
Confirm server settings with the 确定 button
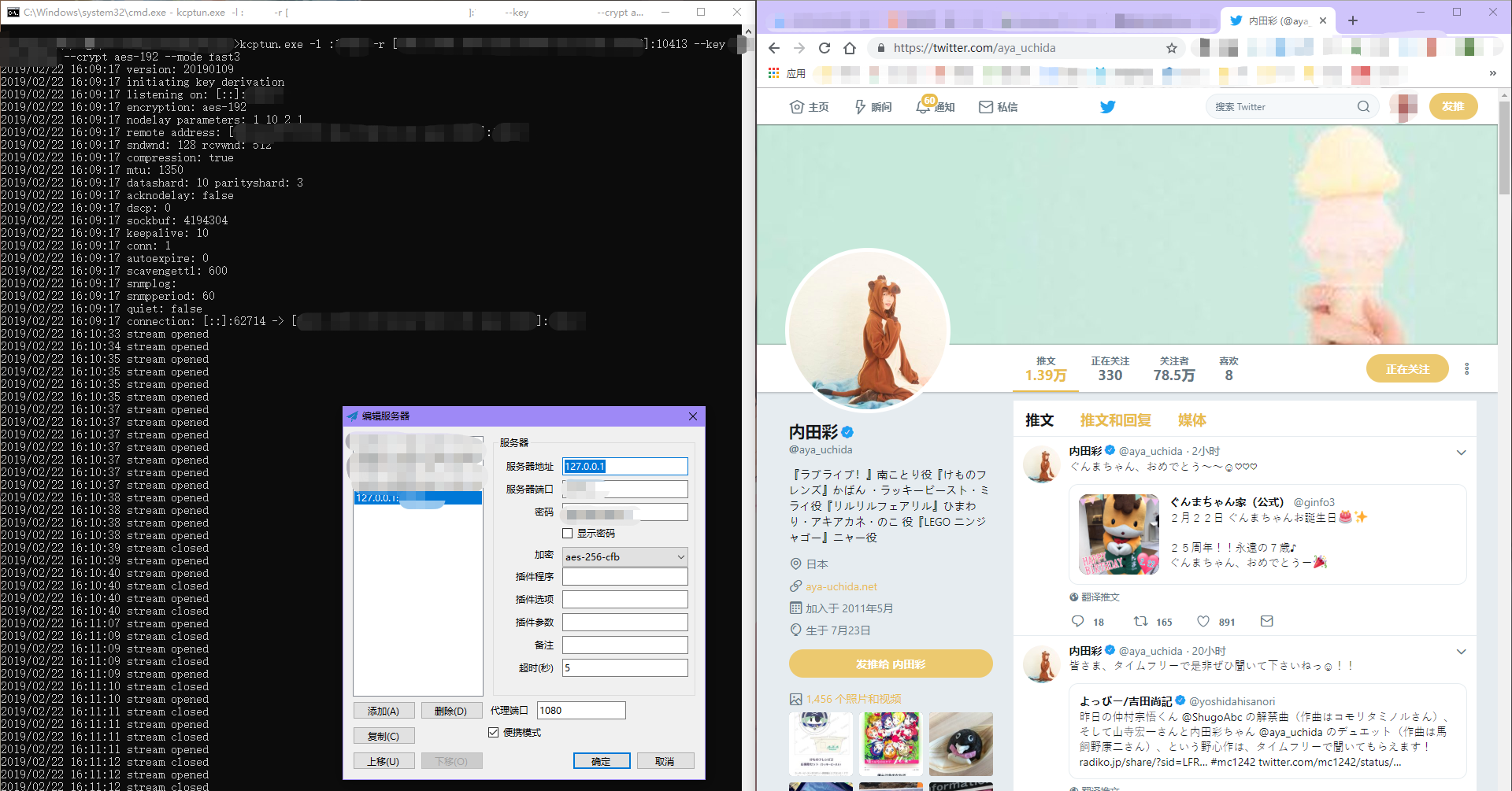click(602, 760)
